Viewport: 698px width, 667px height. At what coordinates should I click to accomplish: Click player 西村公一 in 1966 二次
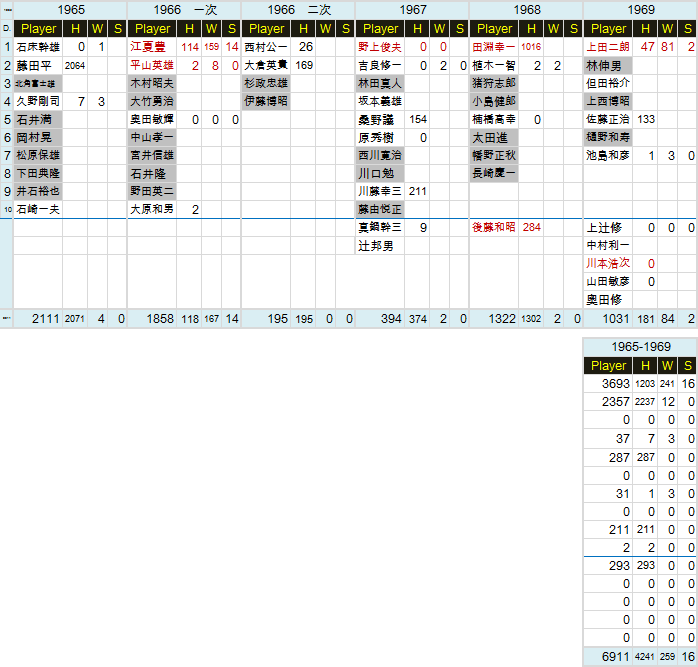[x=266, y=47]
